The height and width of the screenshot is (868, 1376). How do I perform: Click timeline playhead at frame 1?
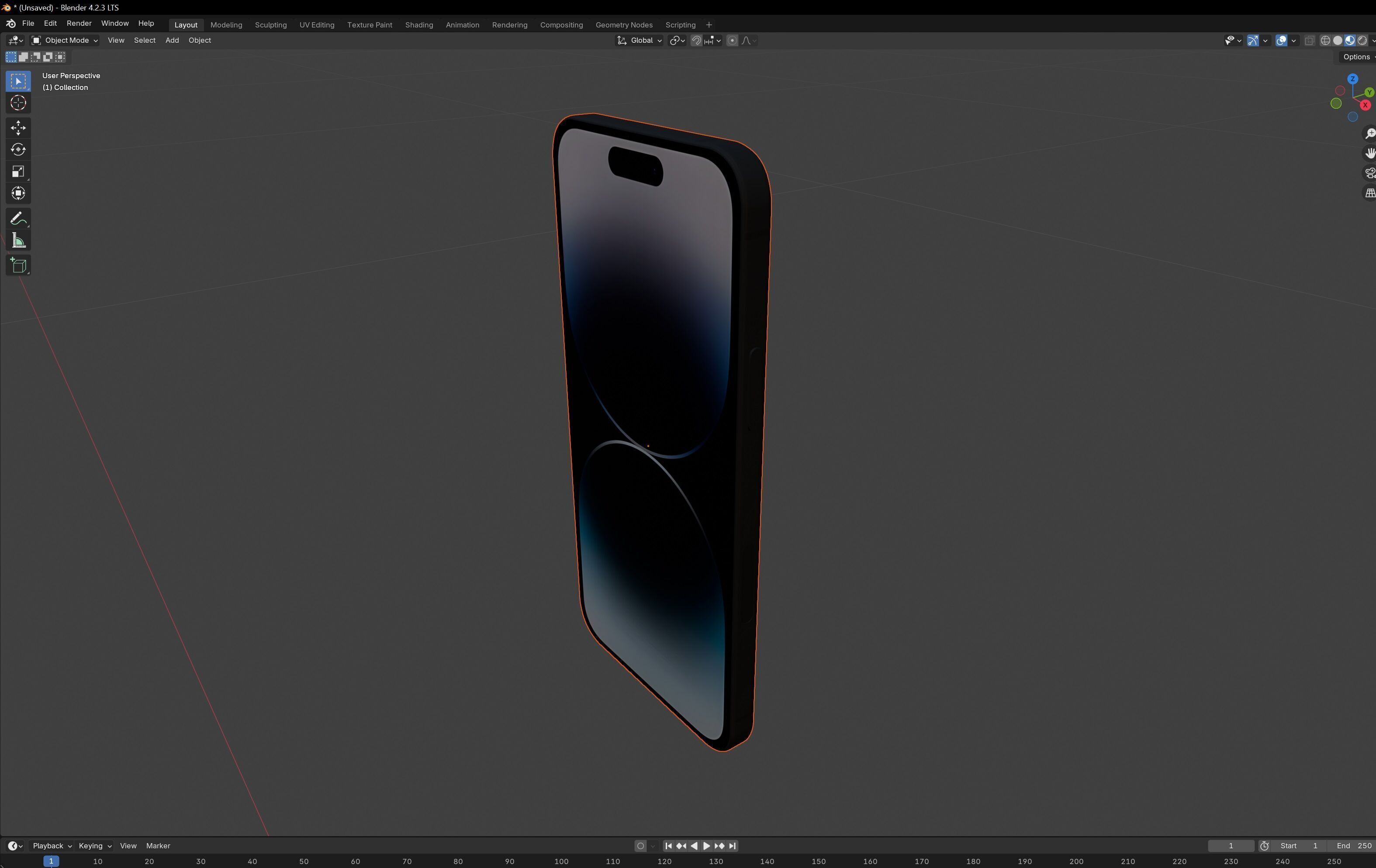point(51,861)
